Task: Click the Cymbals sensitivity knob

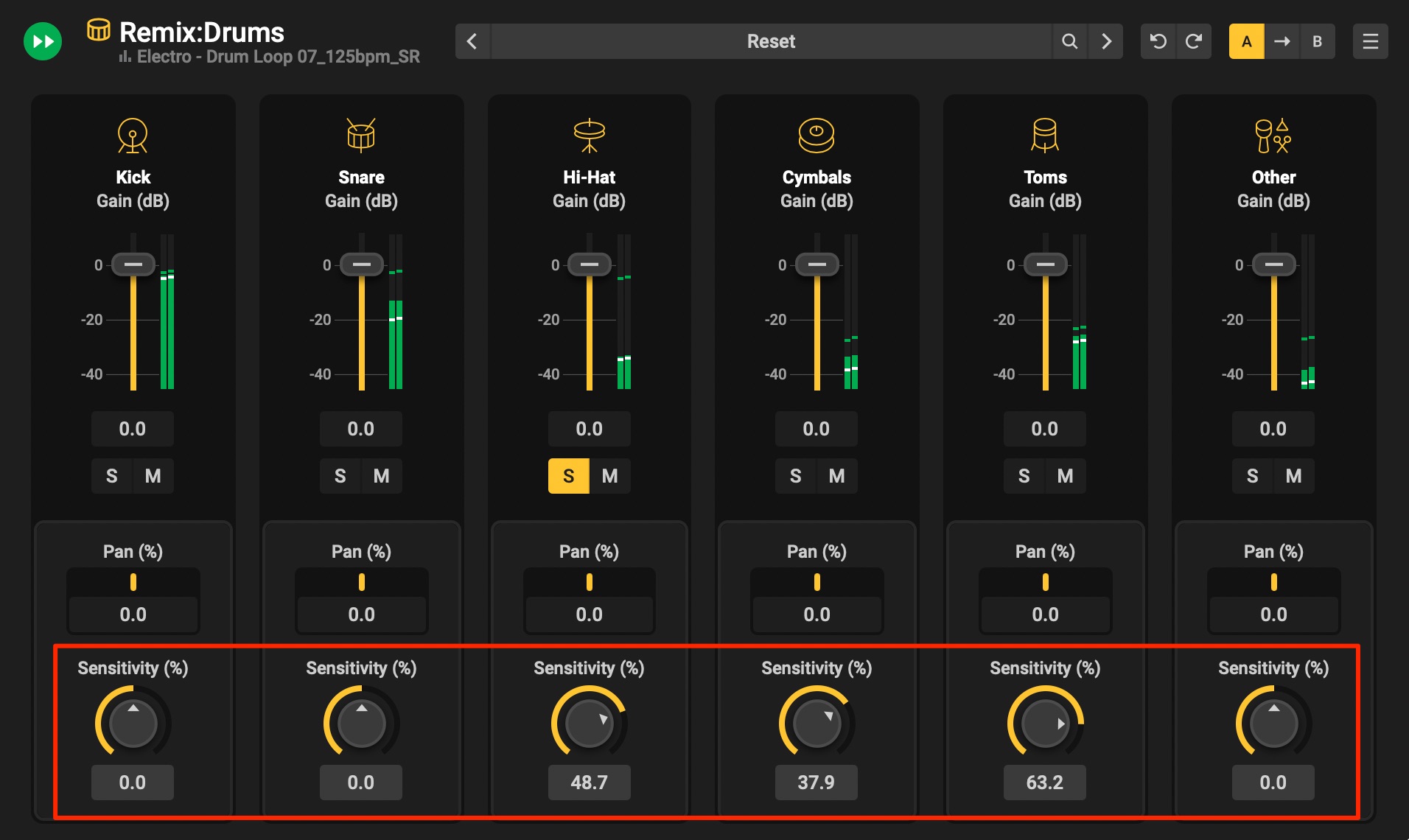Action: (x=817, y=723)
